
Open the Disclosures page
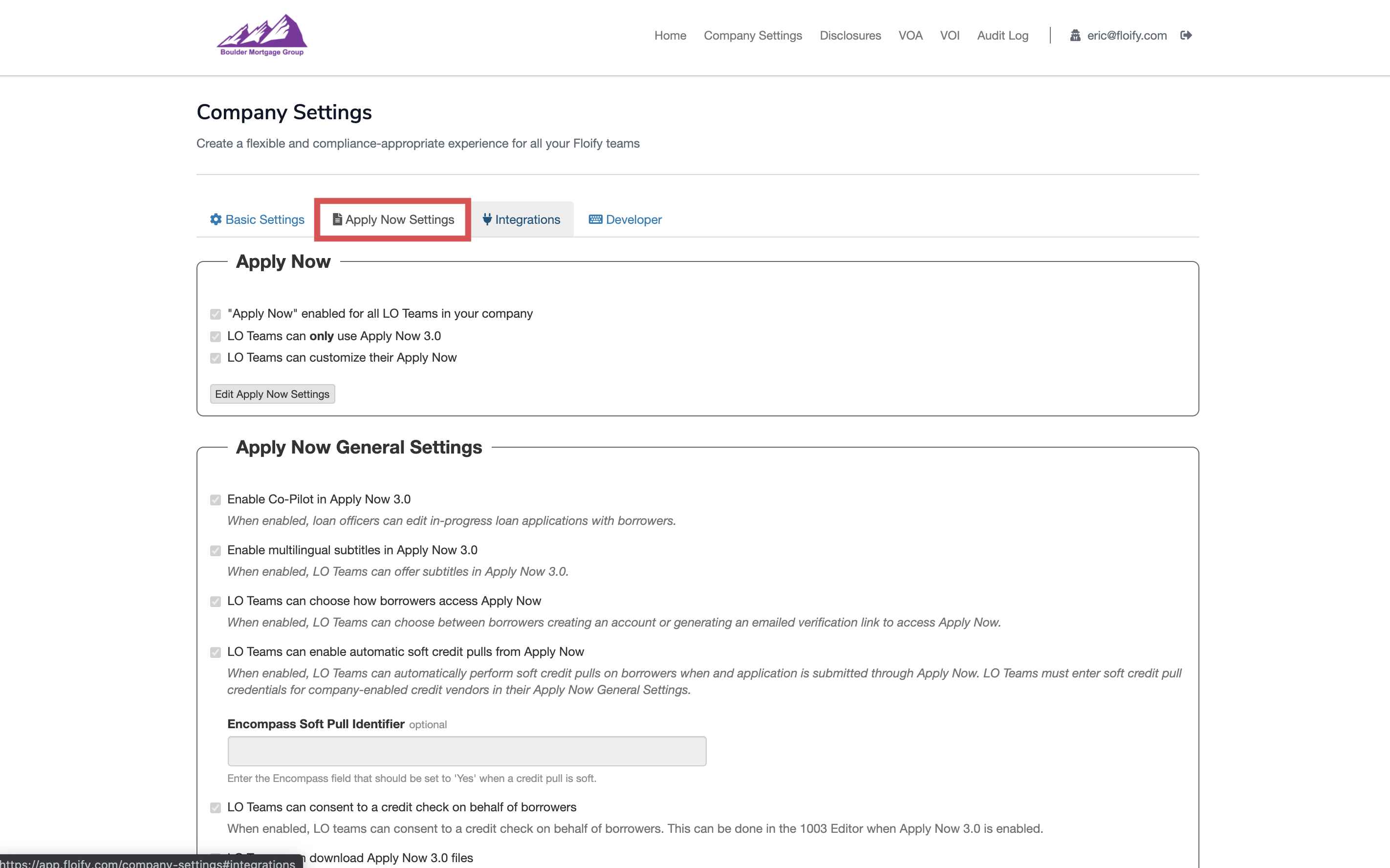(x=850, y=35)
